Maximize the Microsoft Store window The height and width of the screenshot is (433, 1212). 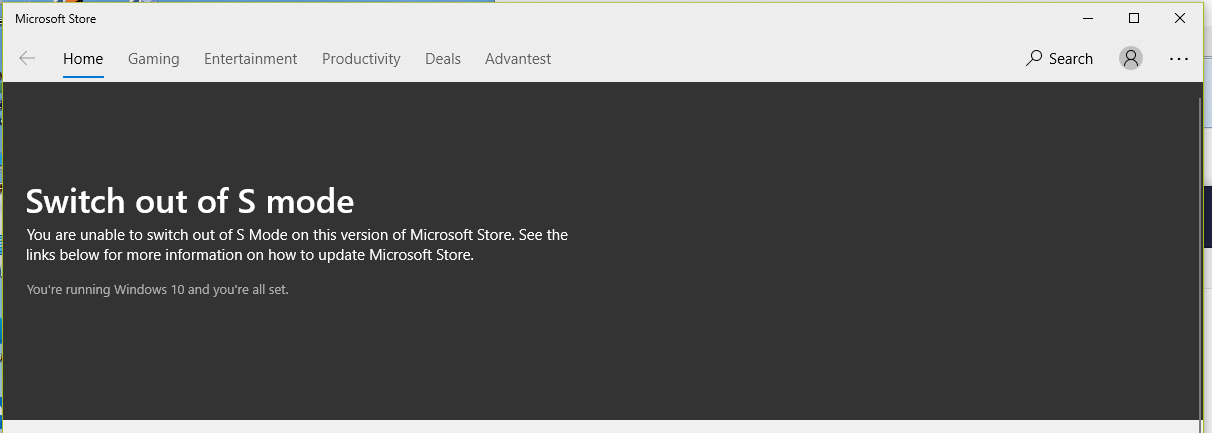tap(1134, 18)
